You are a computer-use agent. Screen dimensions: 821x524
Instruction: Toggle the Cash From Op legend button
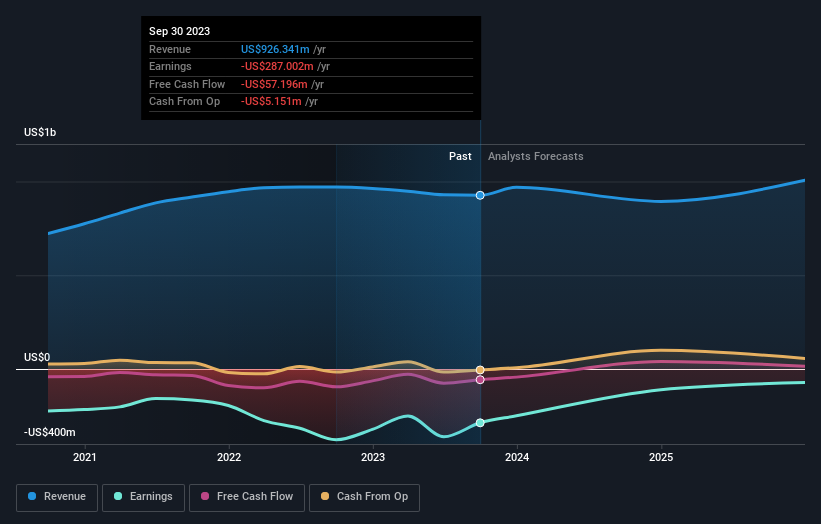tap(364, 497)
